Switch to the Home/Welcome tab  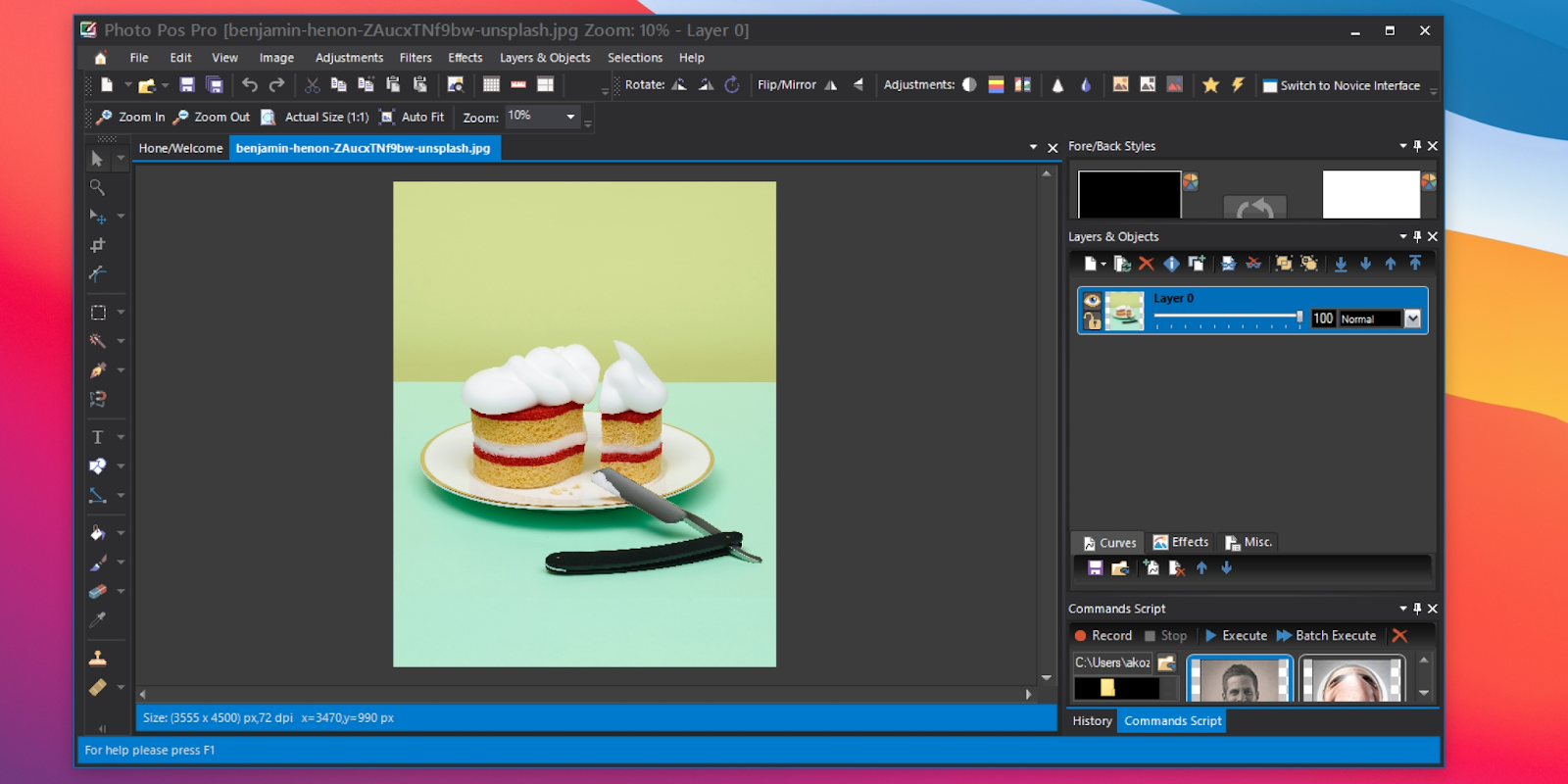tap(180, 148)
